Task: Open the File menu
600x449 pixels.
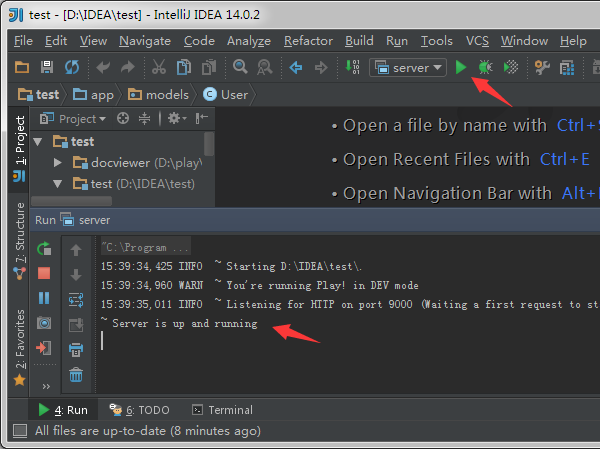Action: [23, 41]
